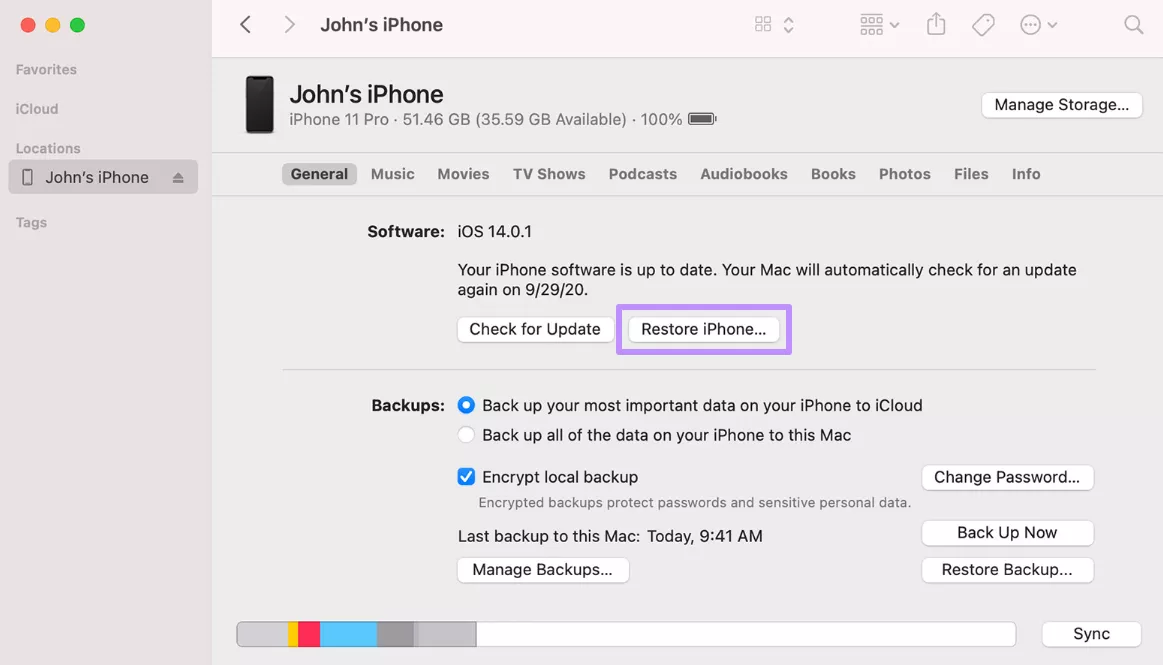Click Restore Backup button
This screenshot has width=1163, height=665.
click(x=1006, y=570)
